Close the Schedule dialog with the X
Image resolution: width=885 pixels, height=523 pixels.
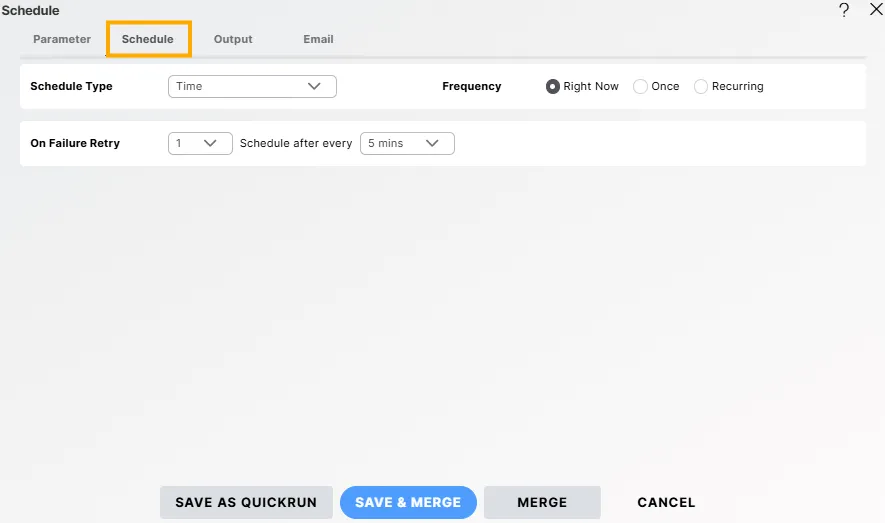[x=876, y=10]
